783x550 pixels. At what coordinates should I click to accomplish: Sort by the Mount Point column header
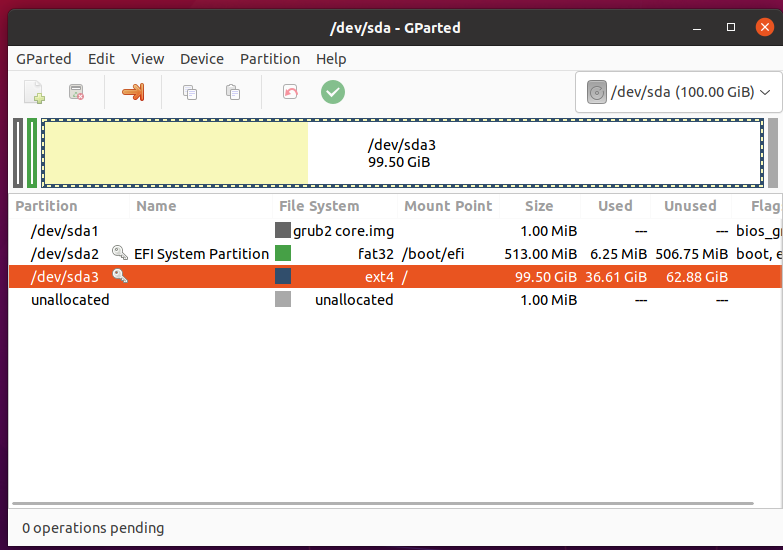pyautogui.click(x=448, y=206)
